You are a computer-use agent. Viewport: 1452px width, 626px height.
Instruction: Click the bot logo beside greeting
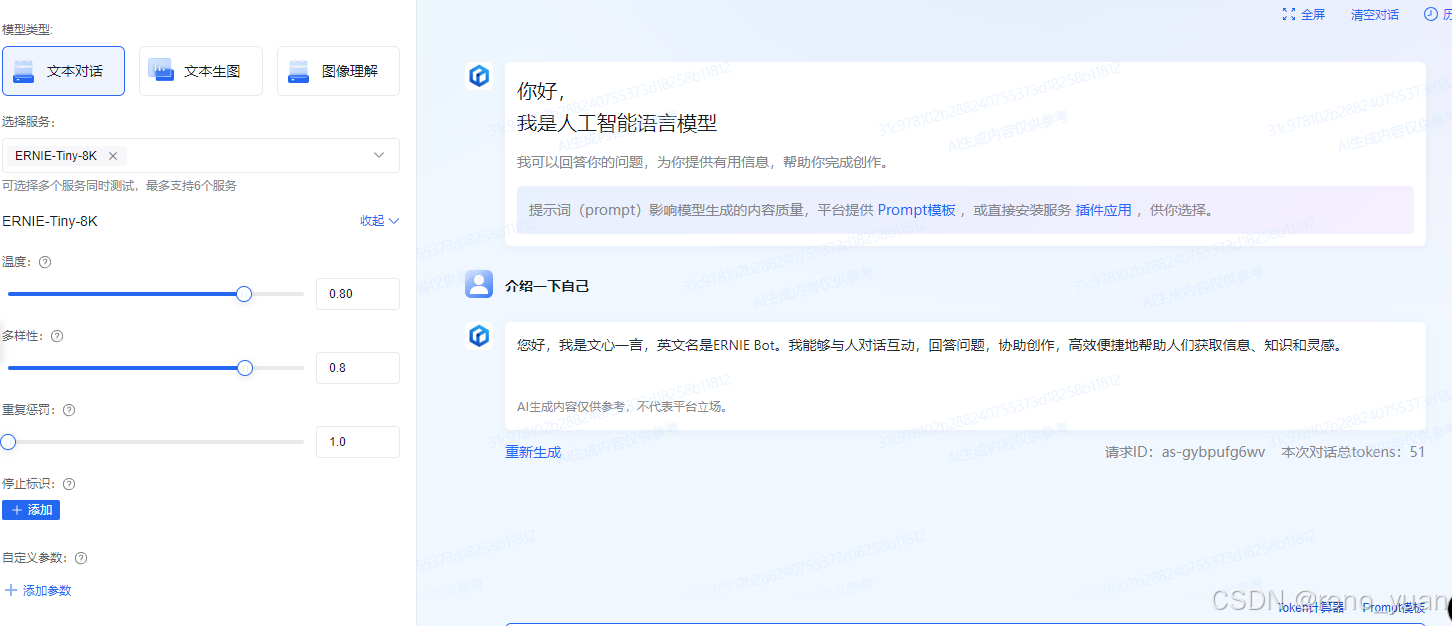(479, 76)
